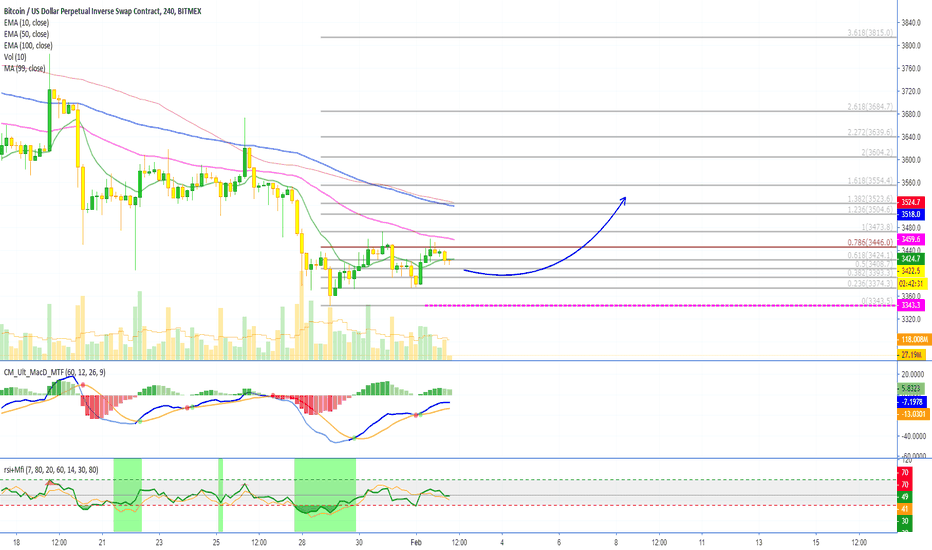The height and width of the screenshot is (550, 932).
Task: Click 3840.0 on the price axis
Action: (911, 23)
